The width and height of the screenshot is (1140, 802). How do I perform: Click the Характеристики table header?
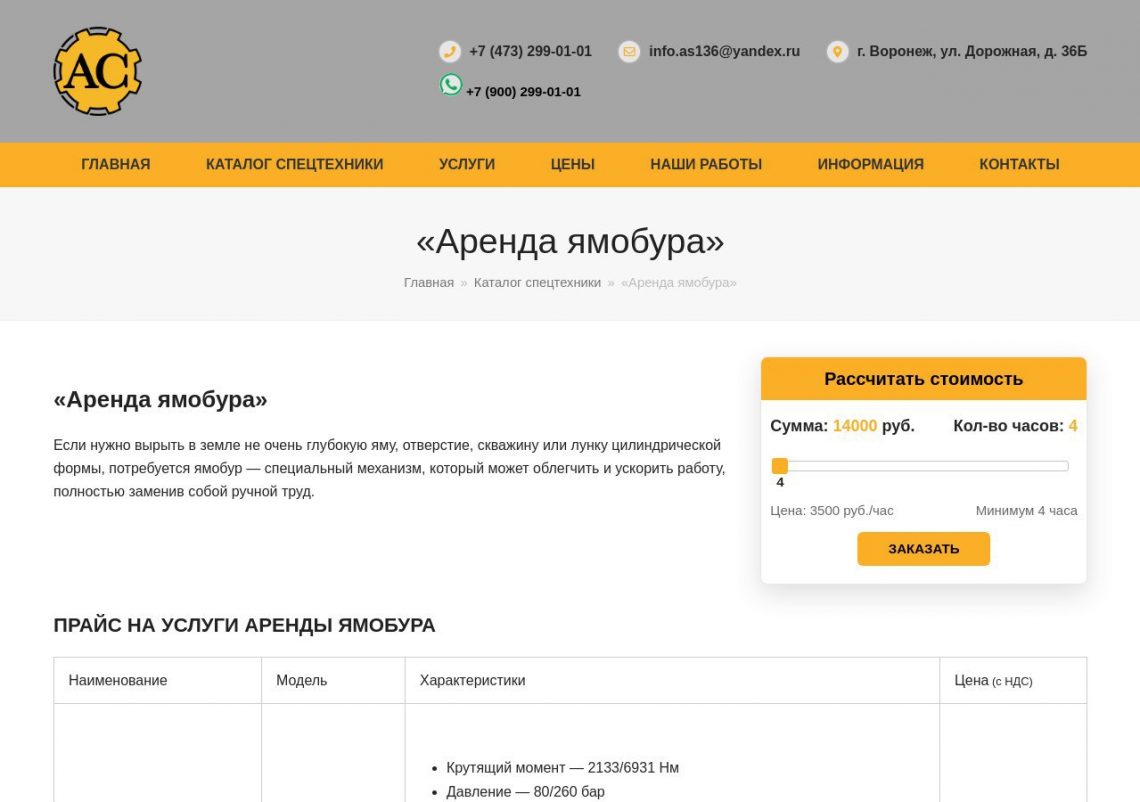tap(472, 681)
